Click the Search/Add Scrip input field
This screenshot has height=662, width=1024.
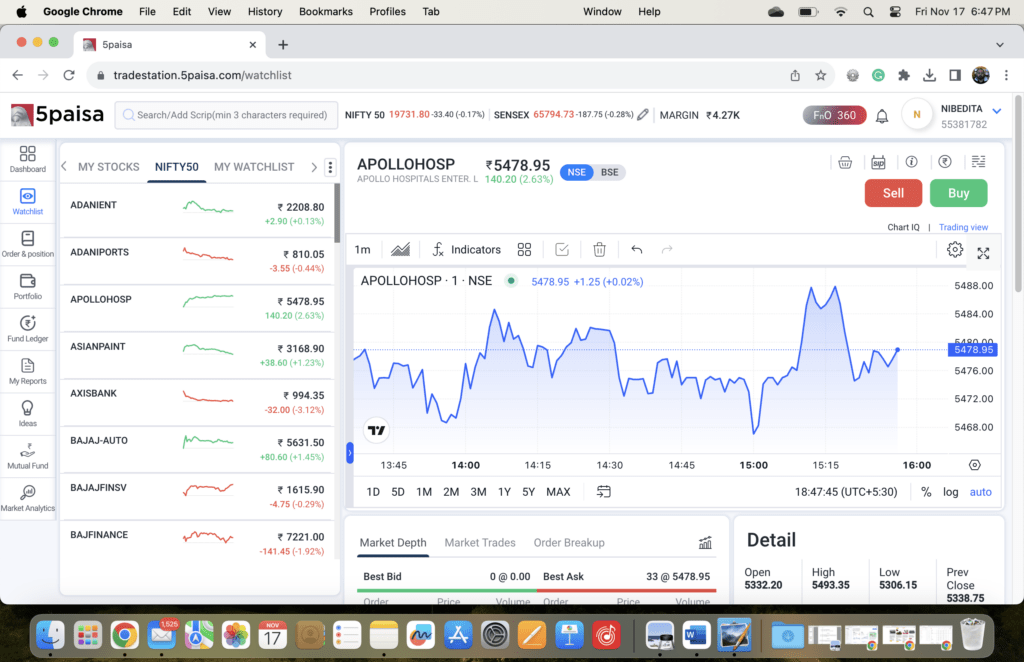click(226, 115)
